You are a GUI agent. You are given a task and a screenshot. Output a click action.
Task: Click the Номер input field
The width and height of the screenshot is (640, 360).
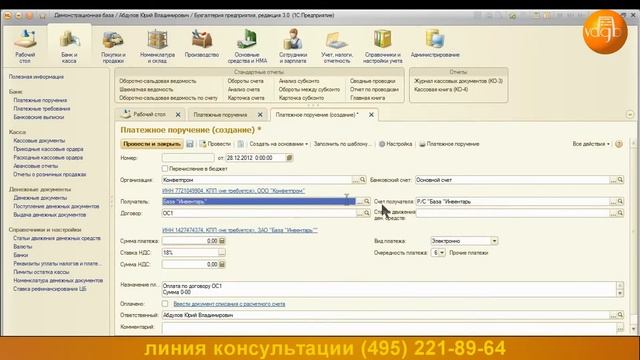tap(188, 158)
